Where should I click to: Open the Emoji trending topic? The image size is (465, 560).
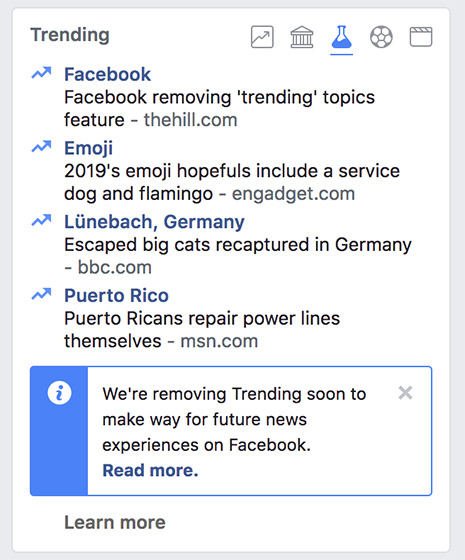89,148
